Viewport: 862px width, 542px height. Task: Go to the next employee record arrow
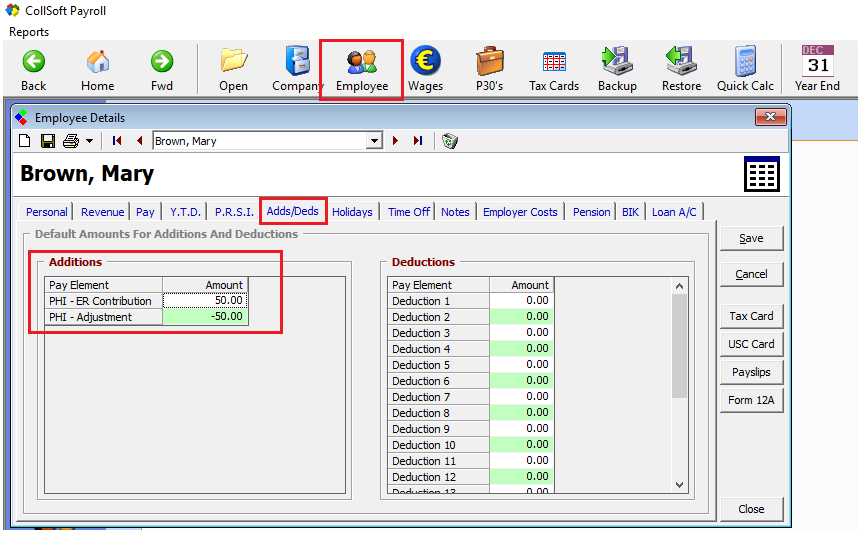pyautogui.click(x=396, y=141)
